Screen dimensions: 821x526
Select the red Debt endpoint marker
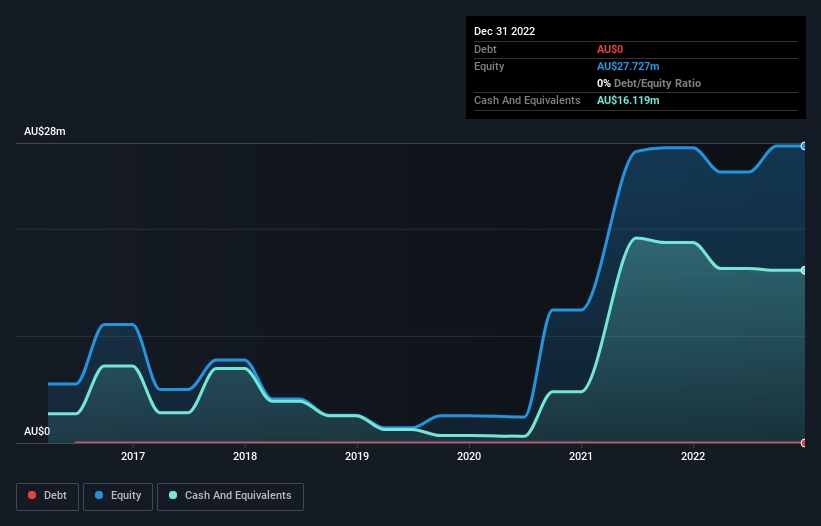click(x=804, y=443)
